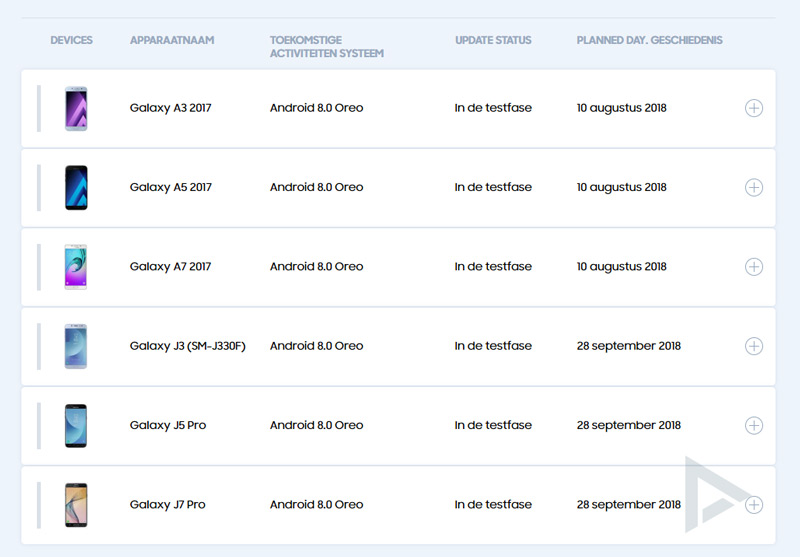Viewport: 800px width, 557px height.
Task: Expand the Galaxy J5 Pro row plus icon
Action: [x=754, y=425]
